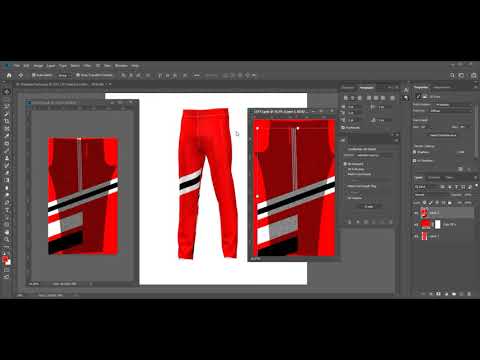Image resolution: width=480 pixels, height=360 pixels.
Task: Toggle the Hyphenate checkbox in Paragraph panel
Action: pos(343,128)
